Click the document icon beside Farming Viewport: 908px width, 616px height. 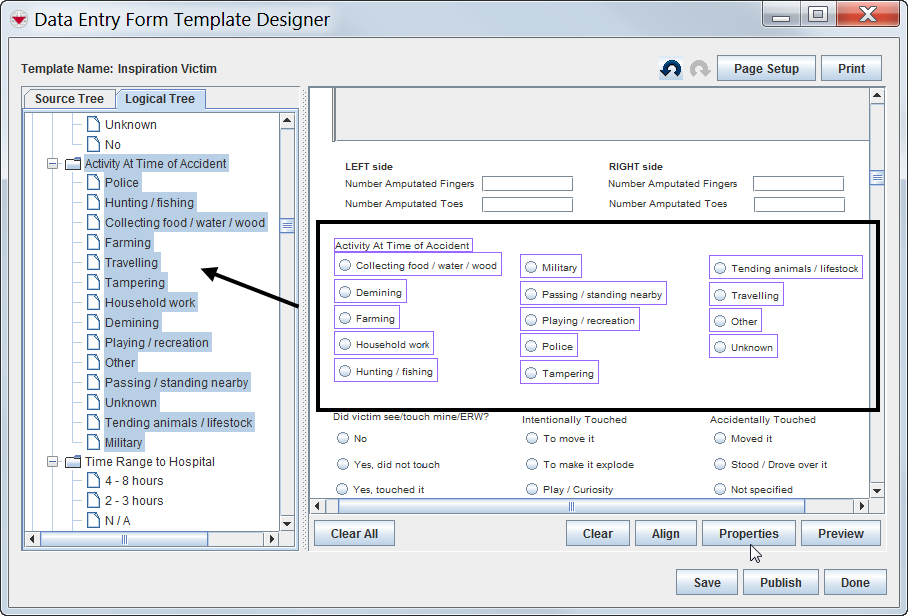point(93,243)
